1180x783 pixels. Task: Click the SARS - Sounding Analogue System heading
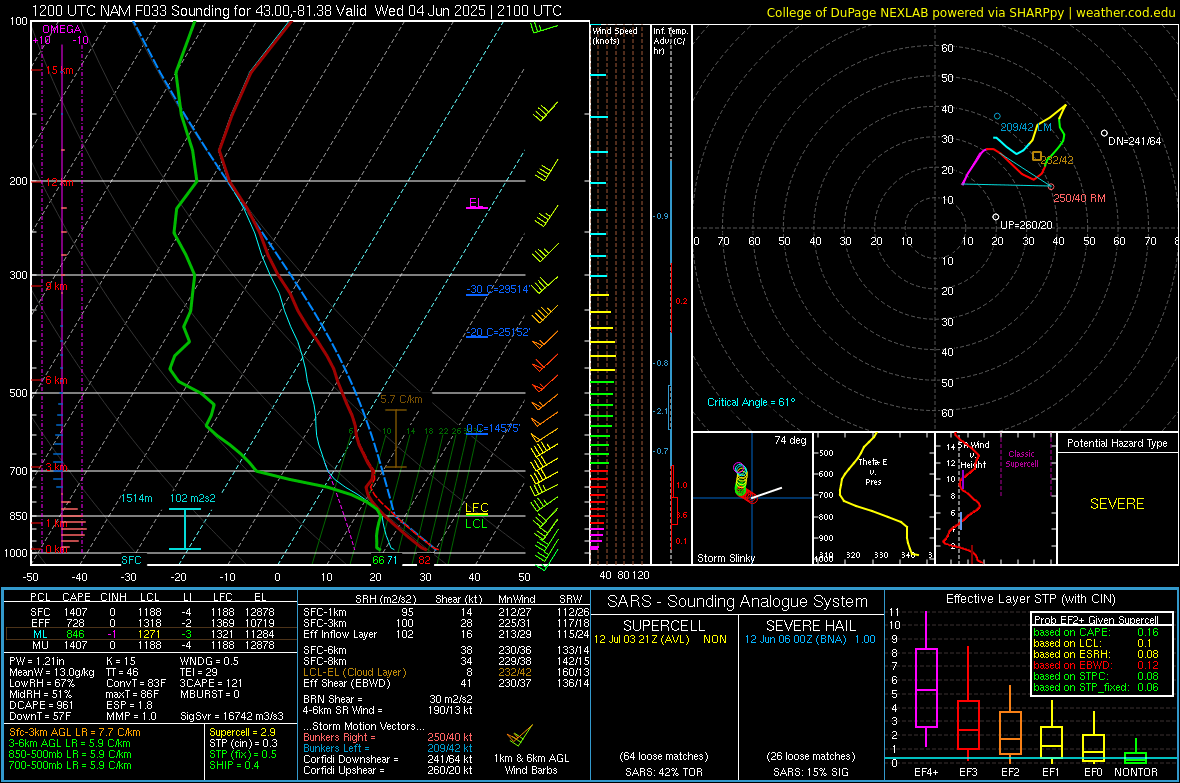737,602
